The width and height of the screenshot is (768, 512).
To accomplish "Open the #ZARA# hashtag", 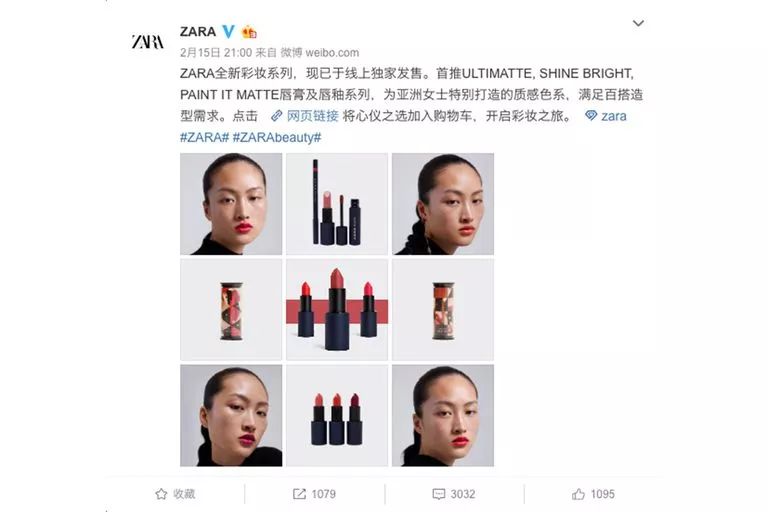I will (204, 137).
